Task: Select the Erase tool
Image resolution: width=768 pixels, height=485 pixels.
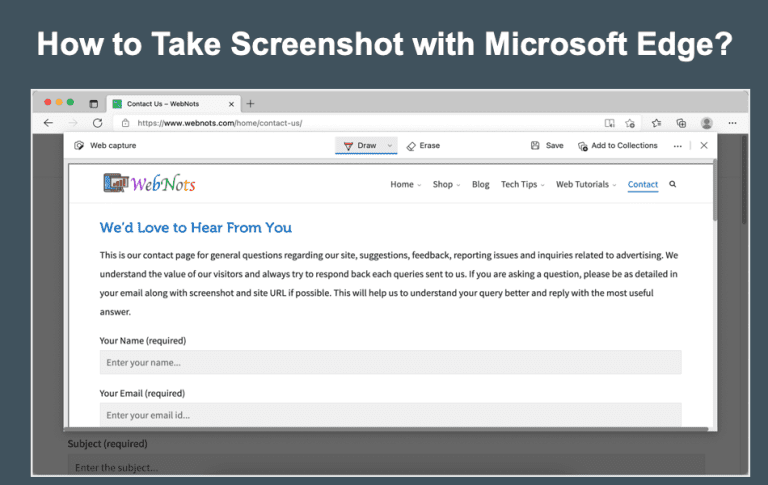Action: (423, 146)
